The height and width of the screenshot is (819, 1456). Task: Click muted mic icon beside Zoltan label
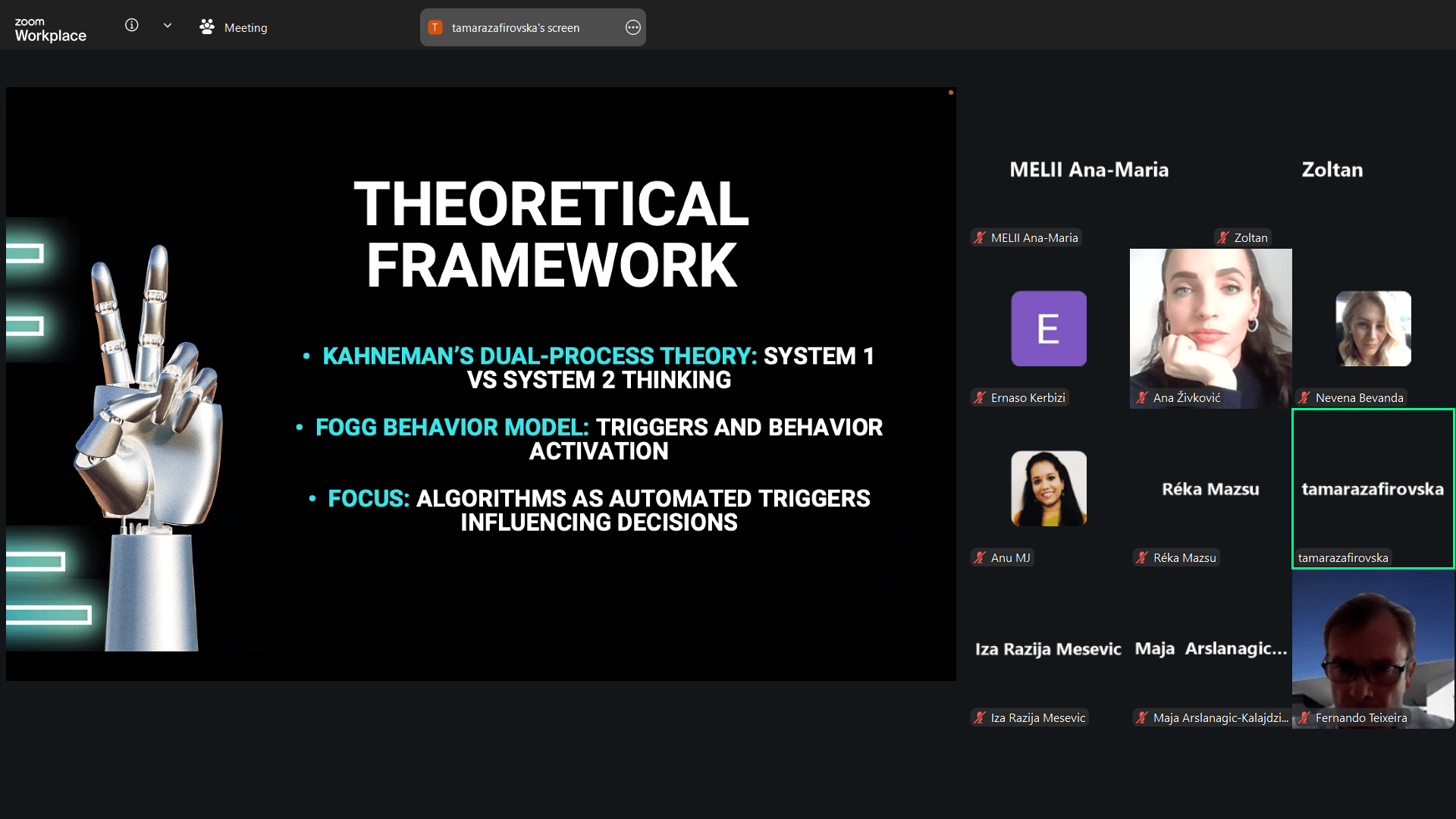point(1222,238)
